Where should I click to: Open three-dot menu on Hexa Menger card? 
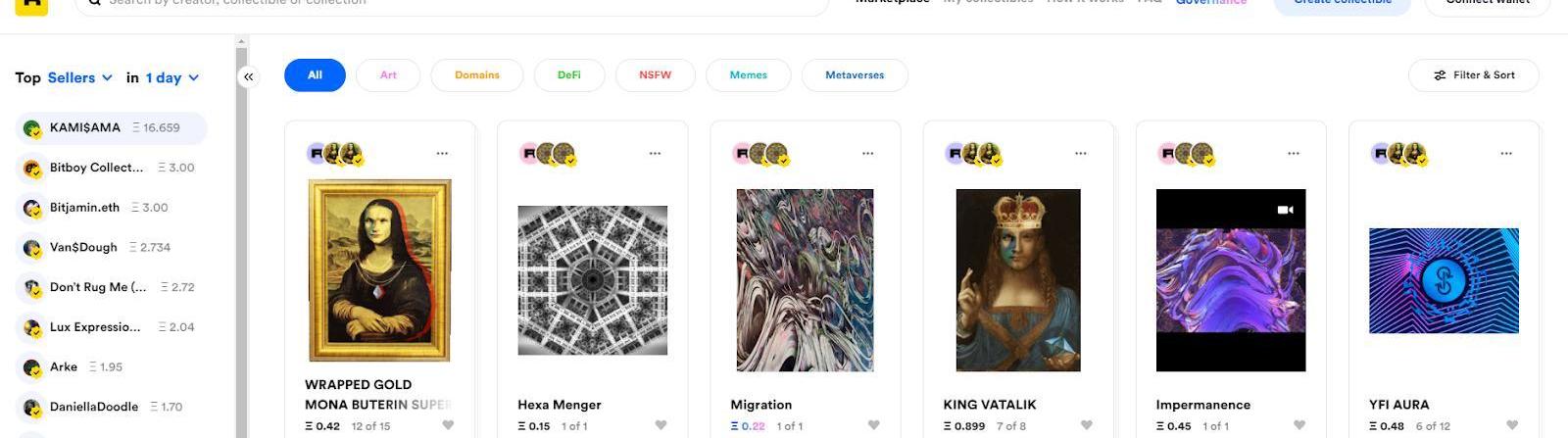click(x=655, y=153)
